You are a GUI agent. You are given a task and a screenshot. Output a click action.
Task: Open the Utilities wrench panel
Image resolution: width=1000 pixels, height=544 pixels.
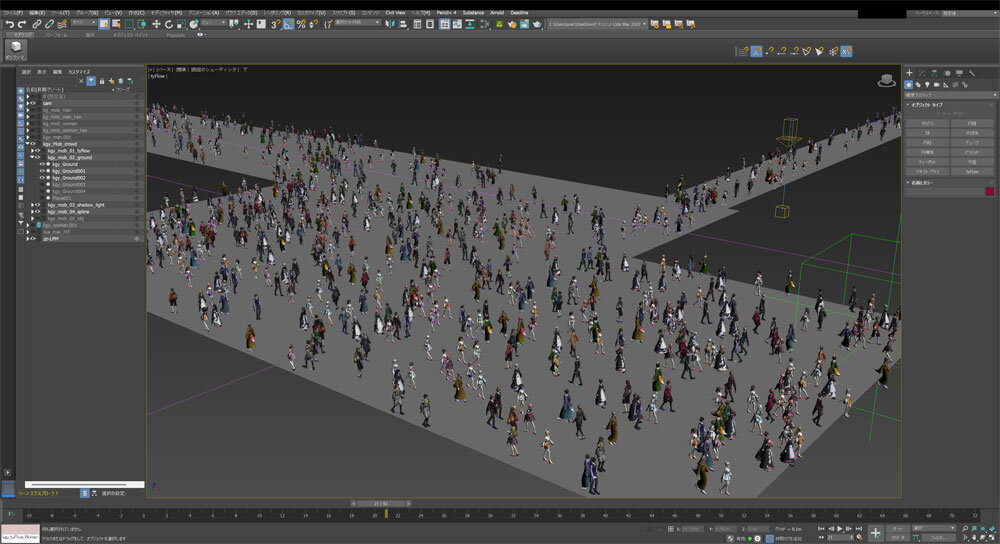click(x=973, y=73)
